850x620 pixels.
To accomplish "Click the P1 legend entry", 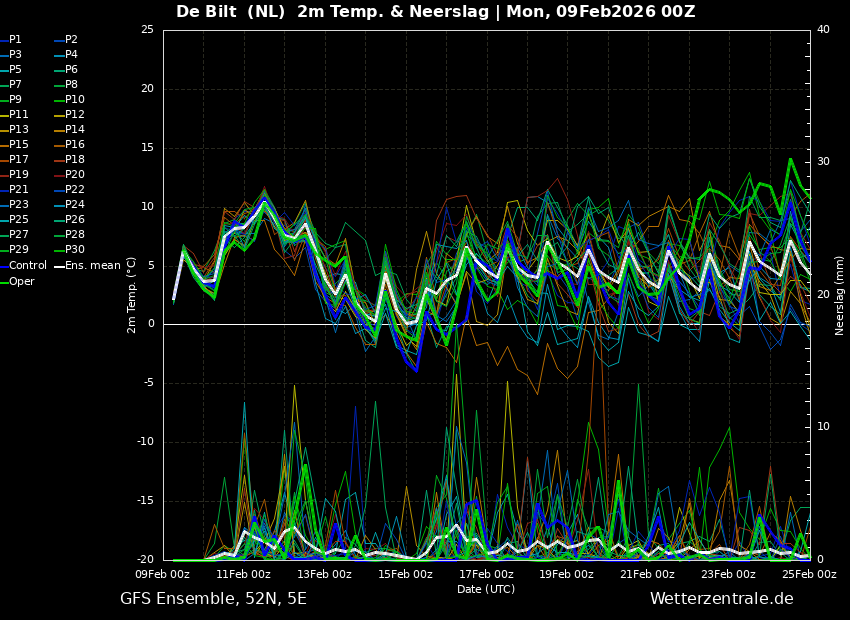I will point(15,40).
